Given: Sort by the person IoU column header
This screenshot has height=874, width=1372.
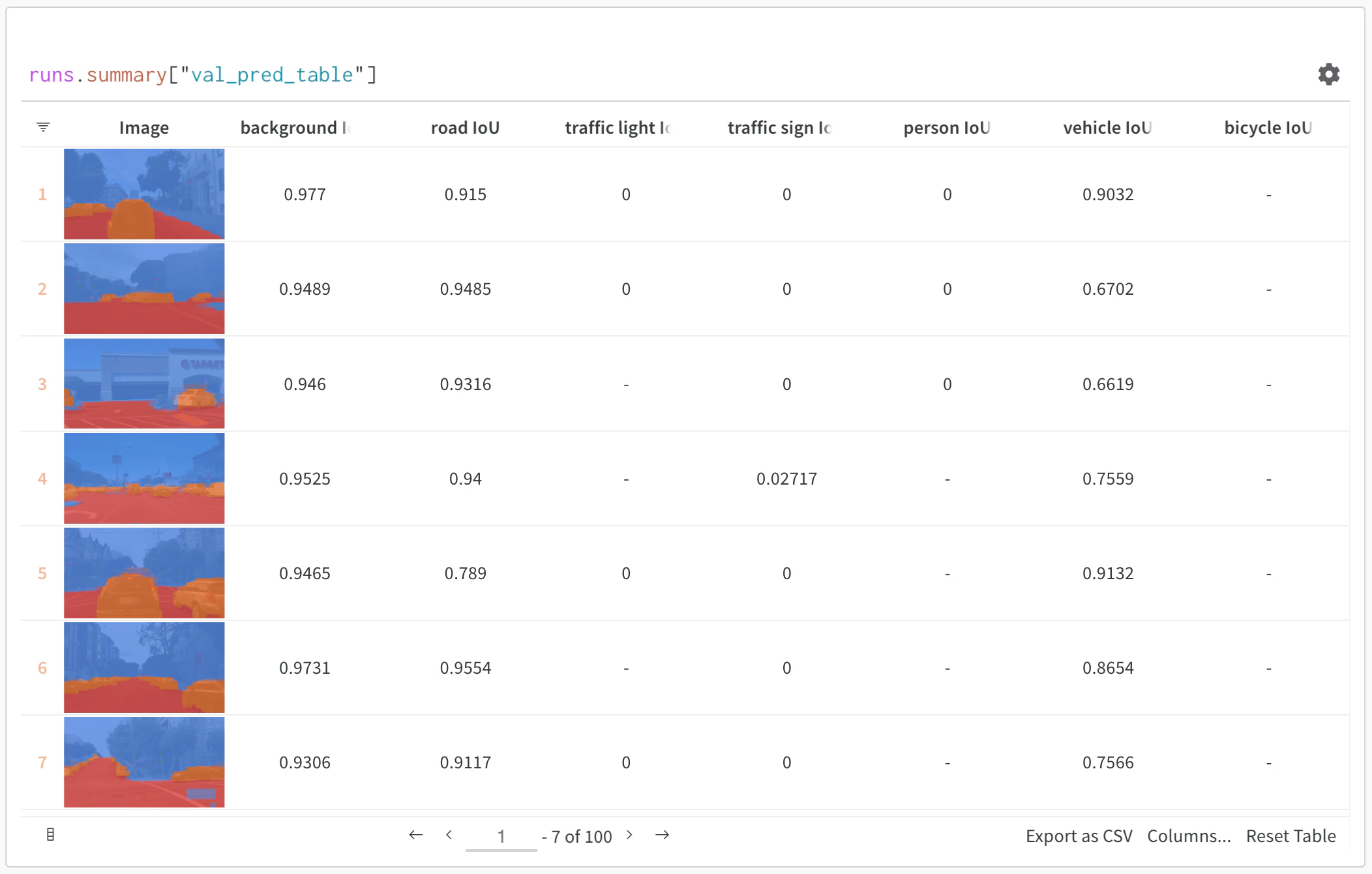Looking at the screenshot, I should point(947,127).
